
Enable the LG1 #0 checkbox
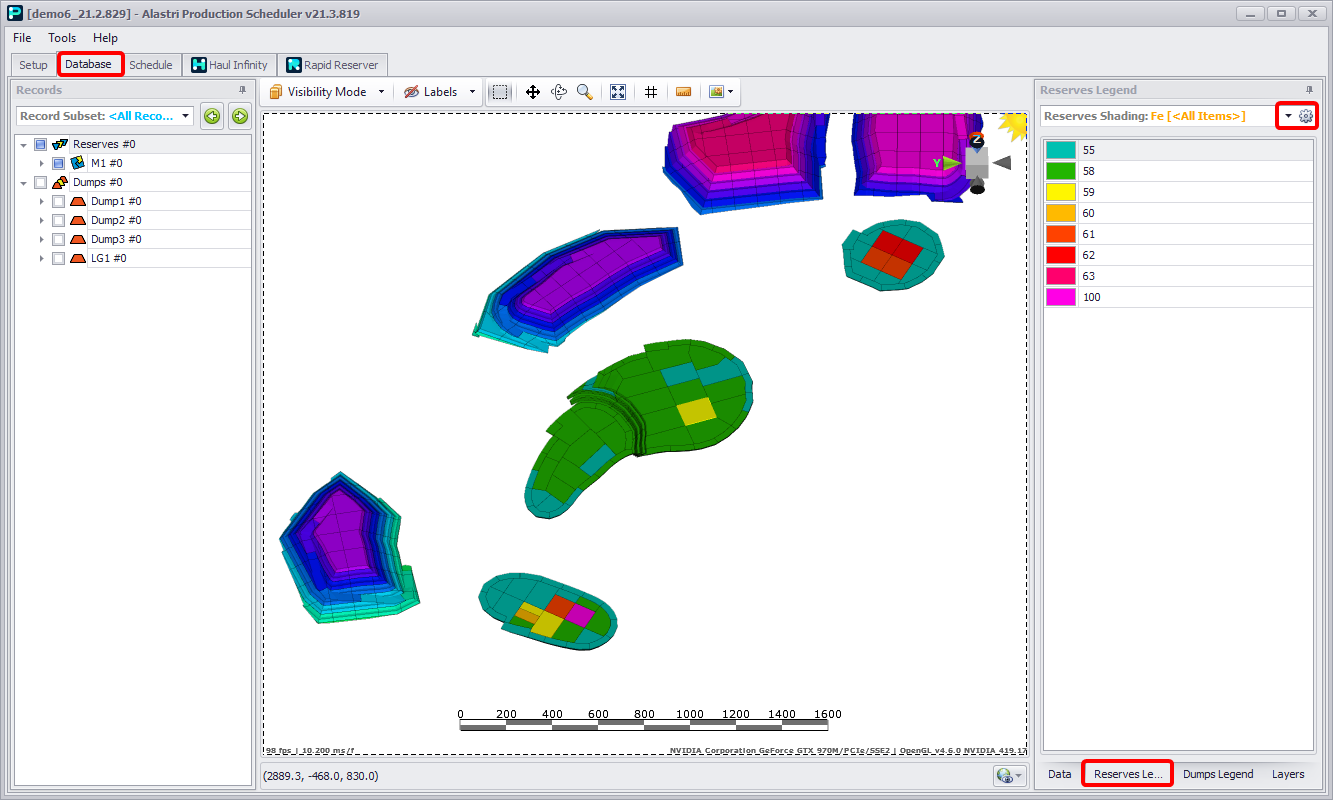pyautogui.click(x=58, y=259)
